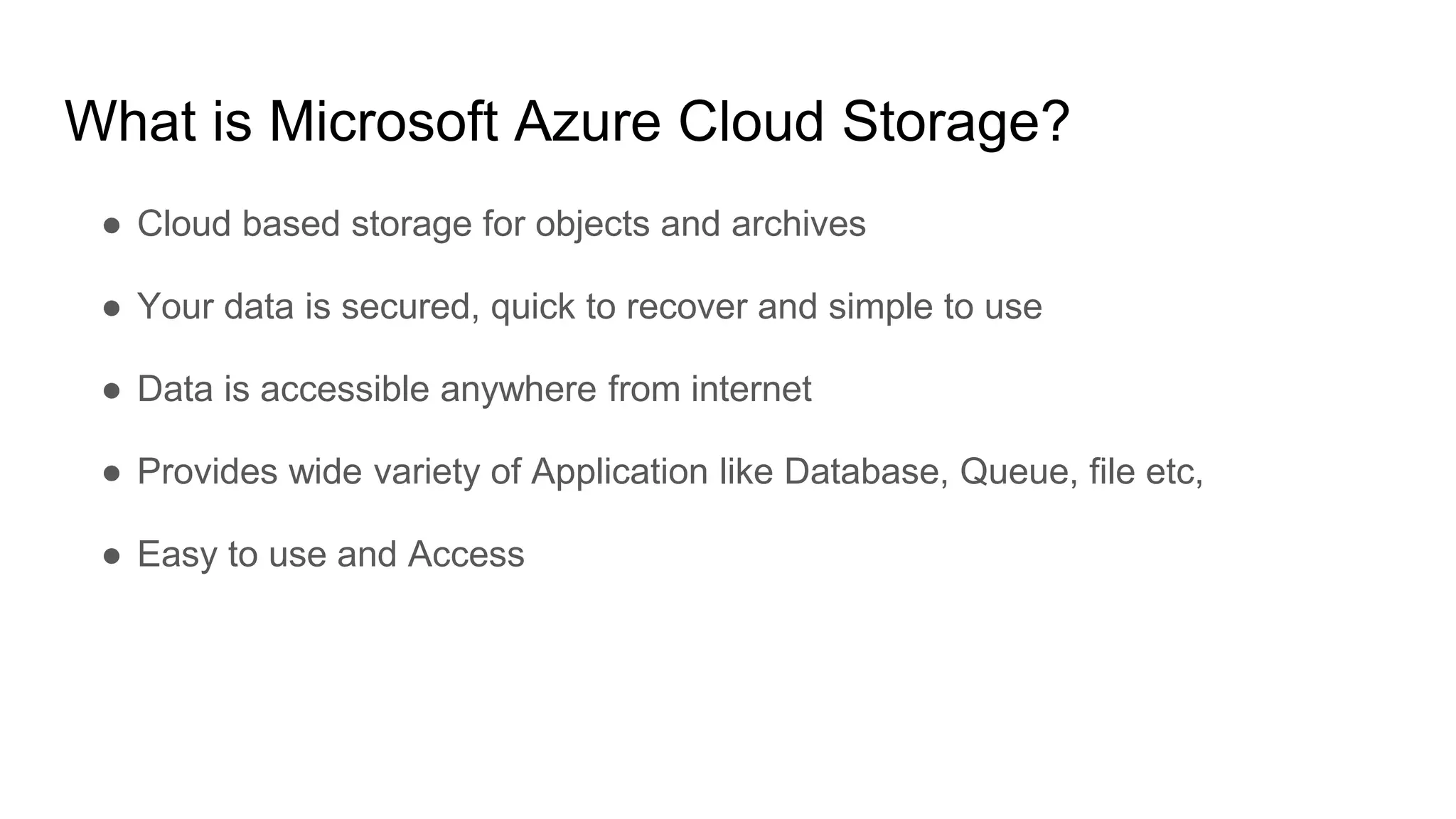Click the word 'Azure' in the title

(x=587, y=122)
